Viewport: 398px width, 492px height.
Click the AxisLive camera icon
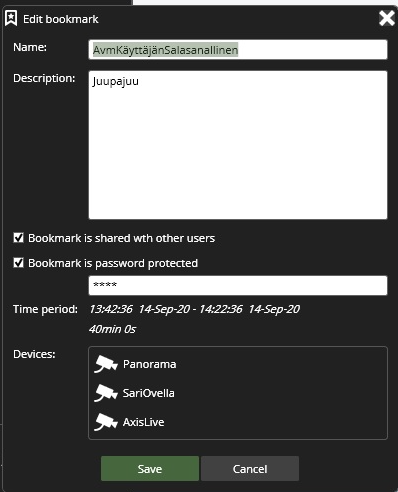point(106,422)
